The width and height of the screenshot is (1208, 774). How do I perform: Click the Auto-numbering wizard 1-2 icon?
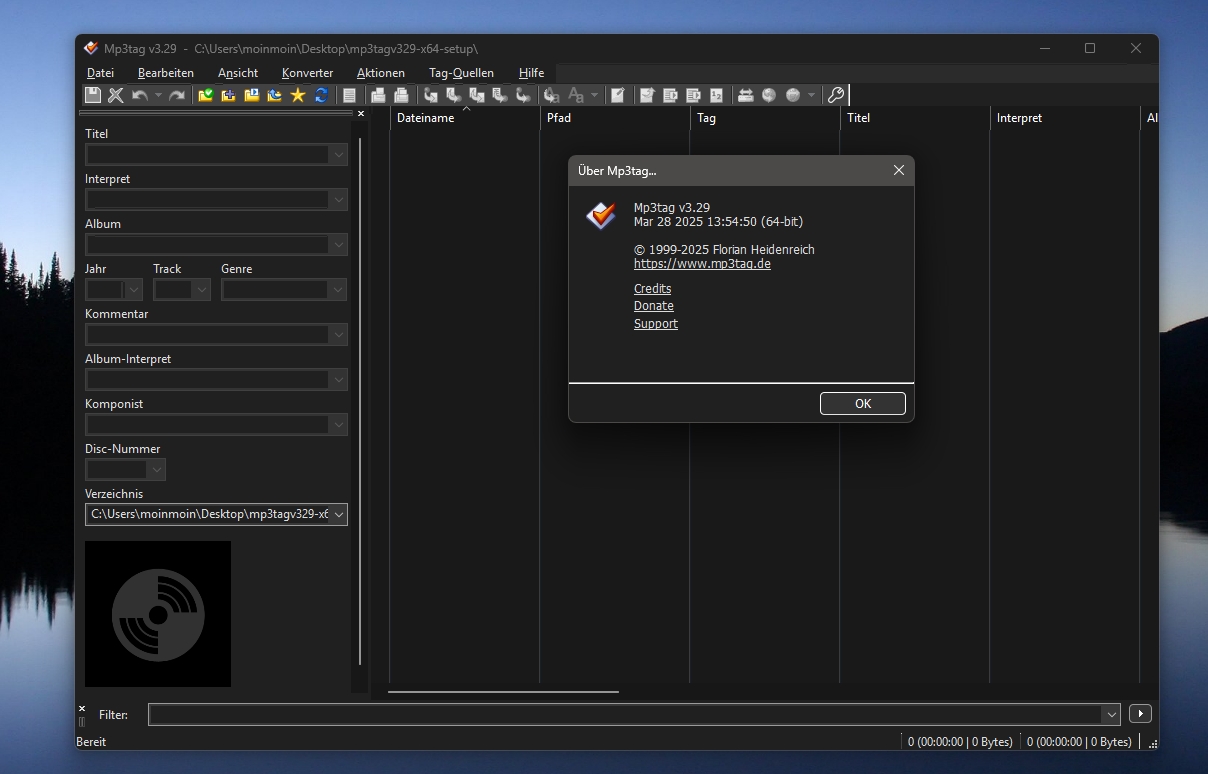coord(716,95)
